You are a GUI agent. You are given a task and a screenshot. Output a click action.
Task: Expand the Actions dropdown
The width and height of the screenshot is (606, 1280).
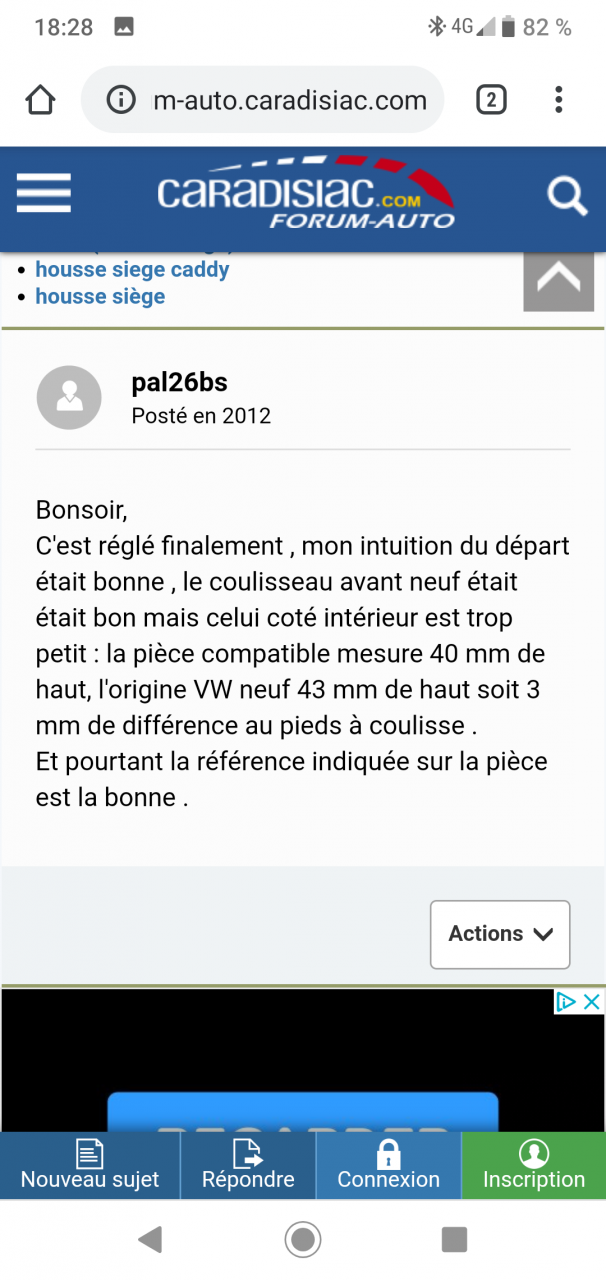tap(500, 934)
